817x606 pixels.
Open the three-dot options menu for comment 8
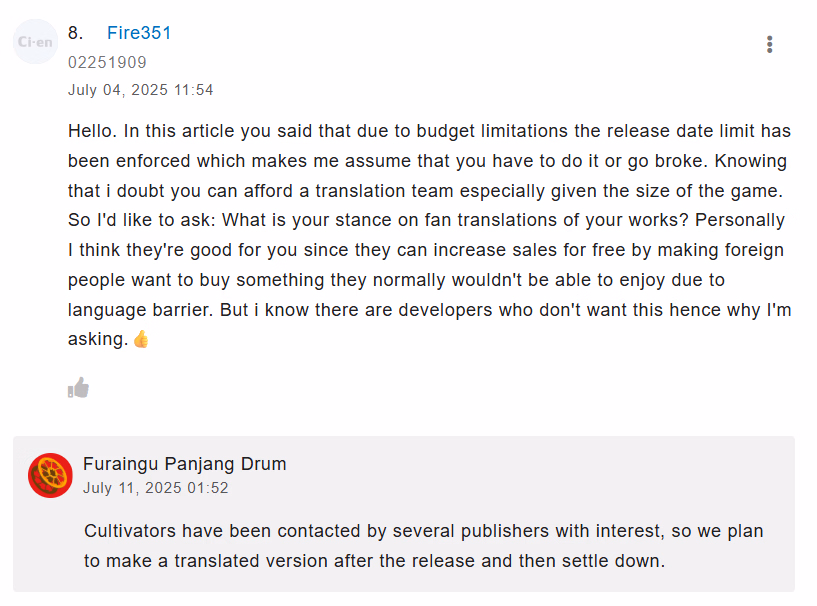pyautogui.click(x=769, y=44)
